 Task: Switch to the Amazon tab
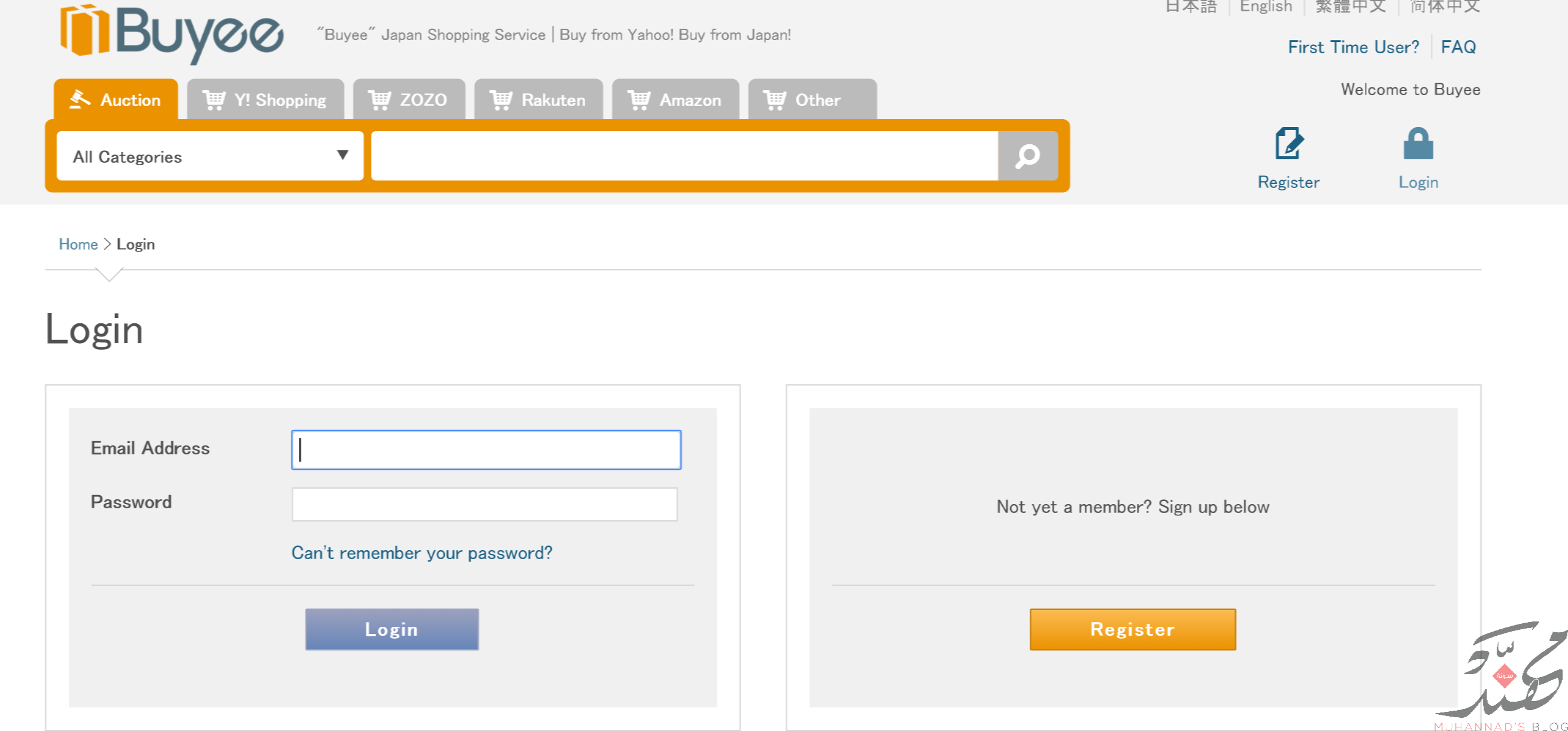[675, 99]
